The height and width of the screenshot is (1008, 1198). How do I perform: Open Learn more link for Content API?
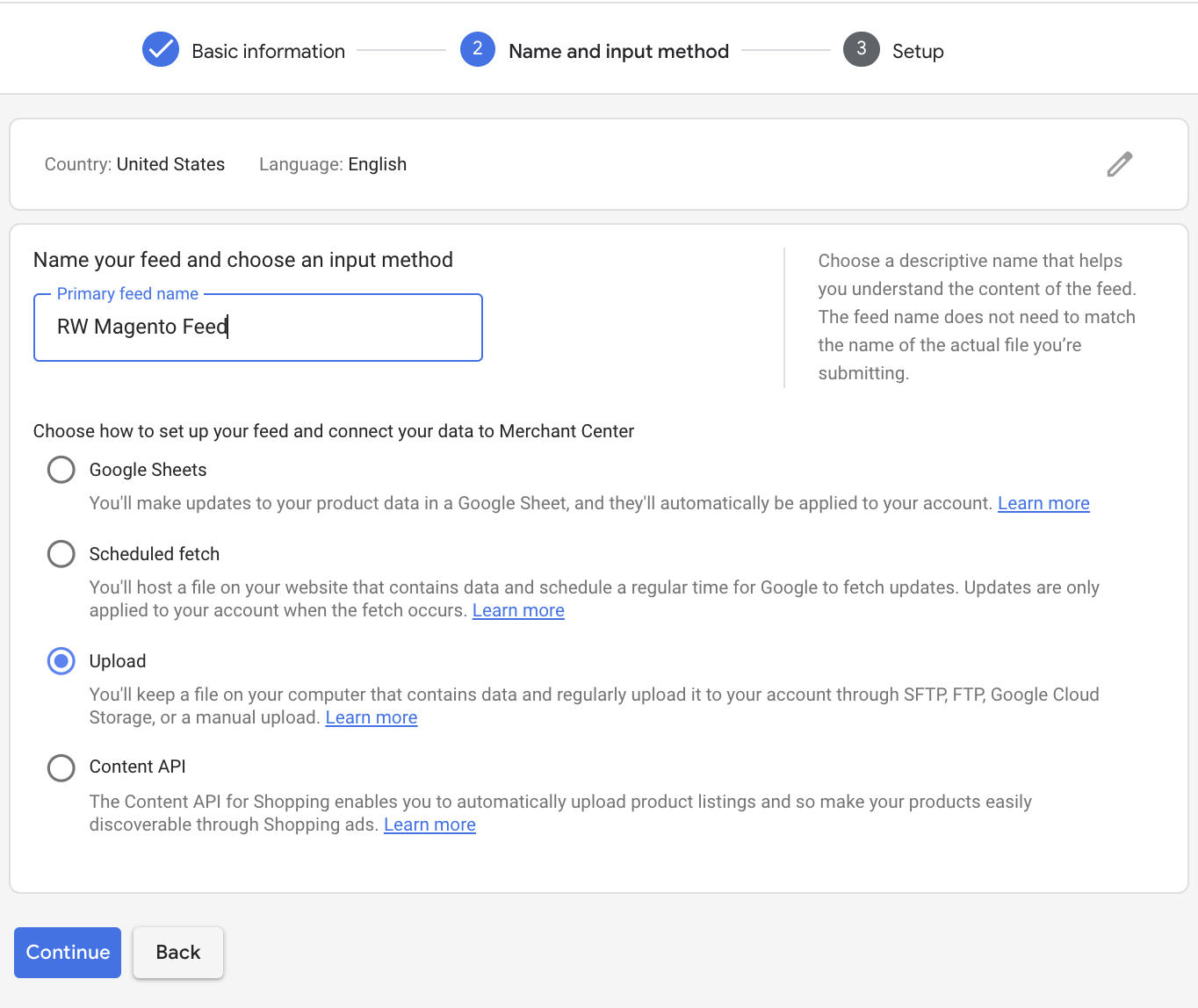429,824
